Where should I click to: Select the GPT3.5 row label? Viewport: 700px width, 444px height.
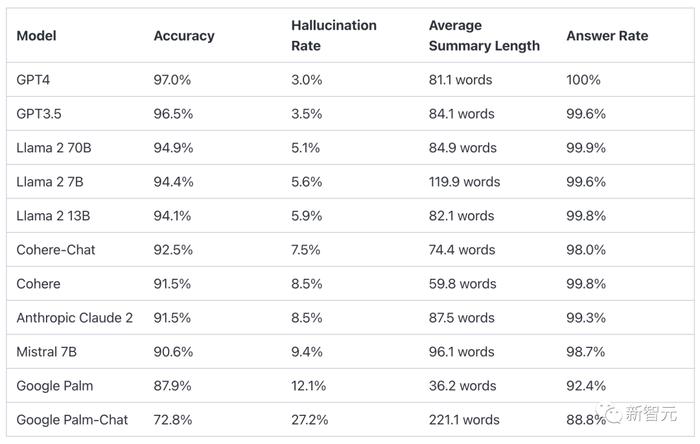click(39, 114)
